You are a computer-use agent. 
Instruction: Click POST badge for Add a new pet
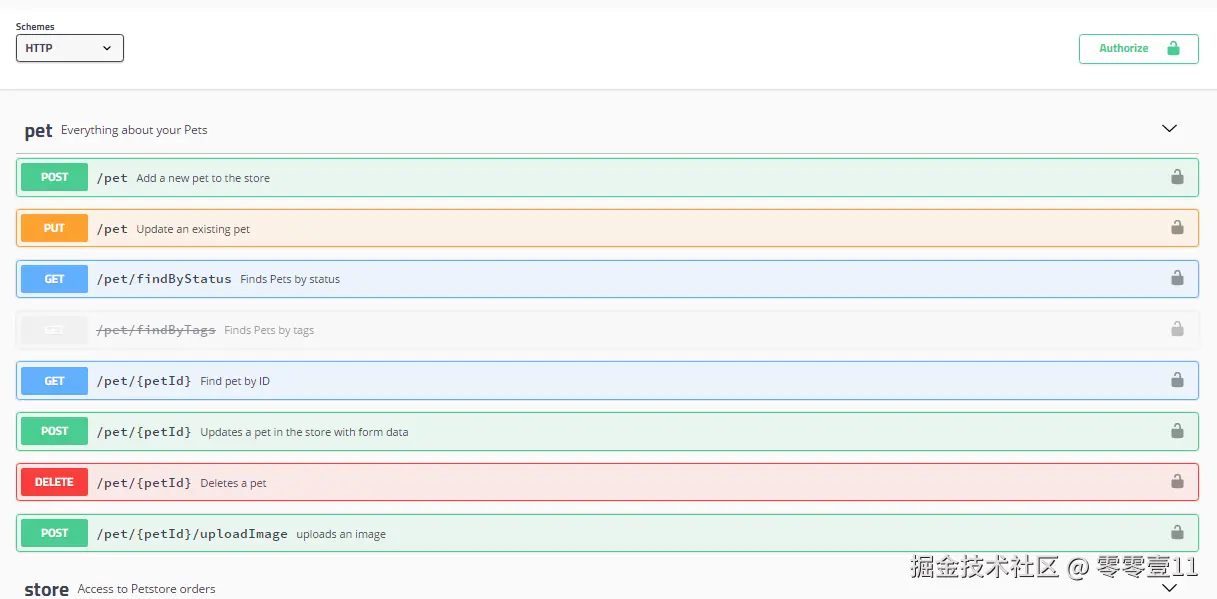[x=55, y=177]
